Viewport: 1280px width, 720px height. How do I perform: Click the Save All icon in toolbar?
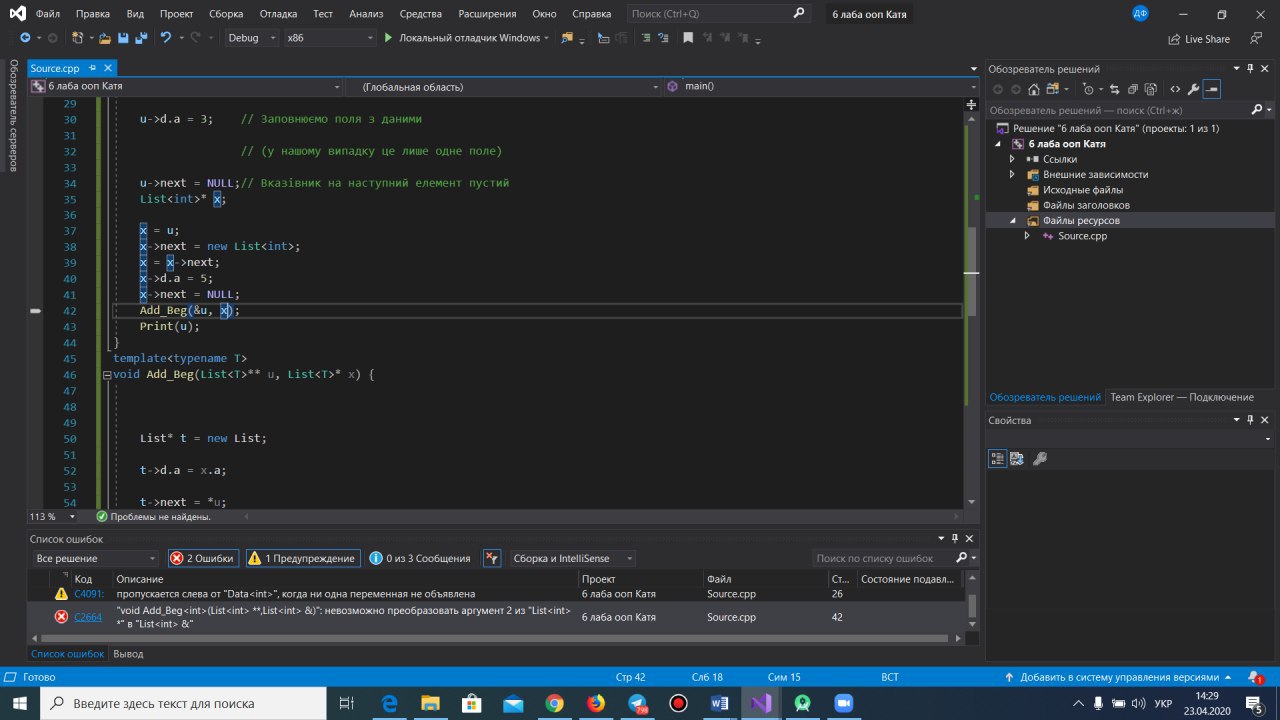(x=139, y=38)
